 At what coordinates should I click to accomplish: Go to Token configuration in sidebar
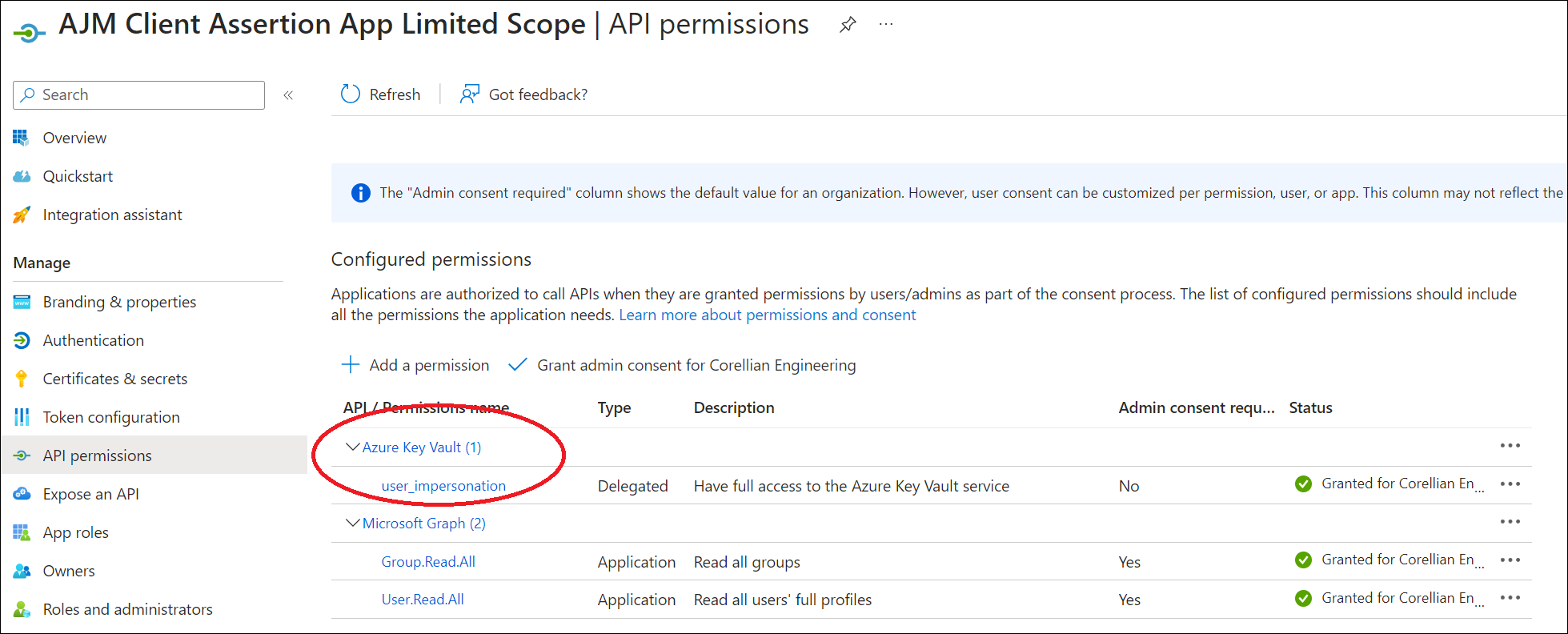point(111,417)
